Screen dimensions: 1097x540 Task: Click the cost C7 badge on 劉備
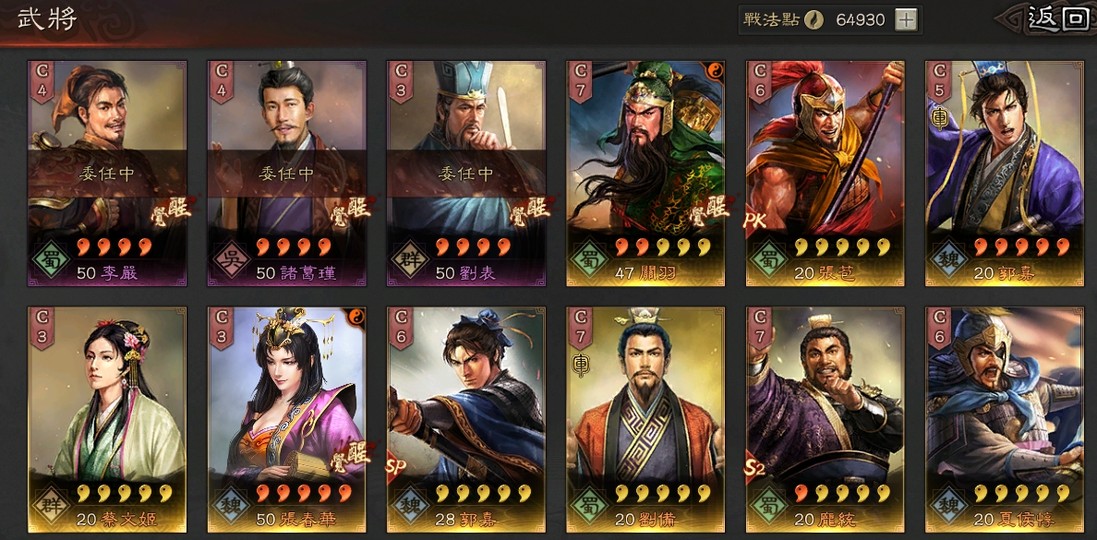click(x=581, y=326)
